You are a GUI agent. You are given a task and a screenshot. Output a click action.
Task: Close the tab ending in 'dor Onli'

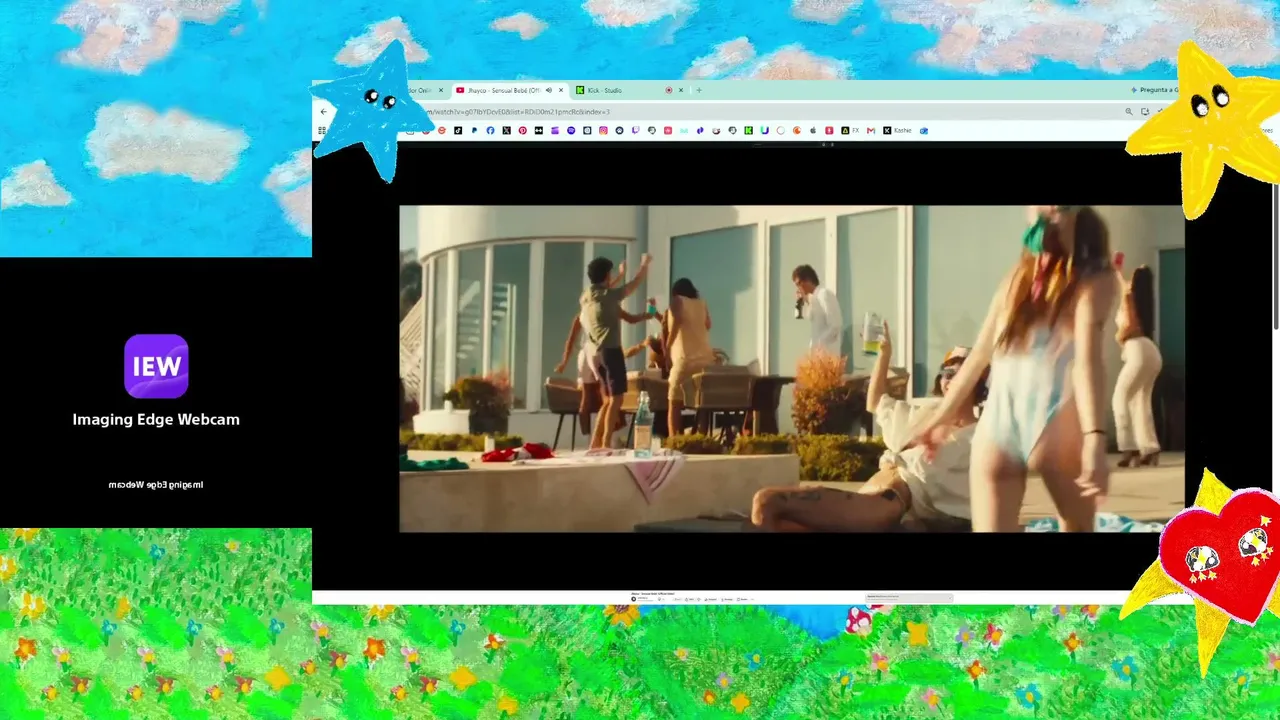(x=441, y=90)
